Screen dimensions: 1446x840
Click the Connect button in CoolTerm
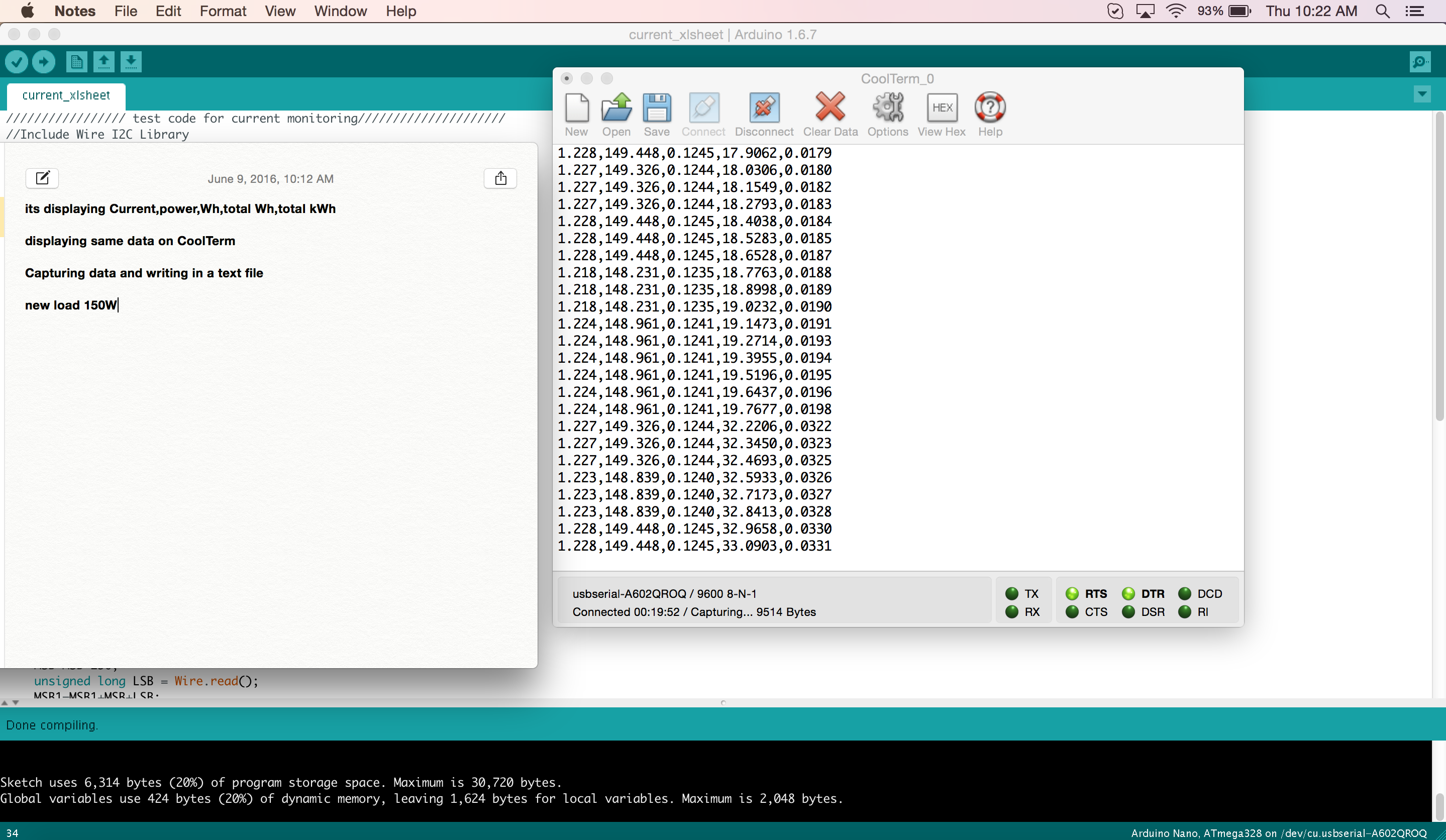pyautogui.click(x=703, y=114)
